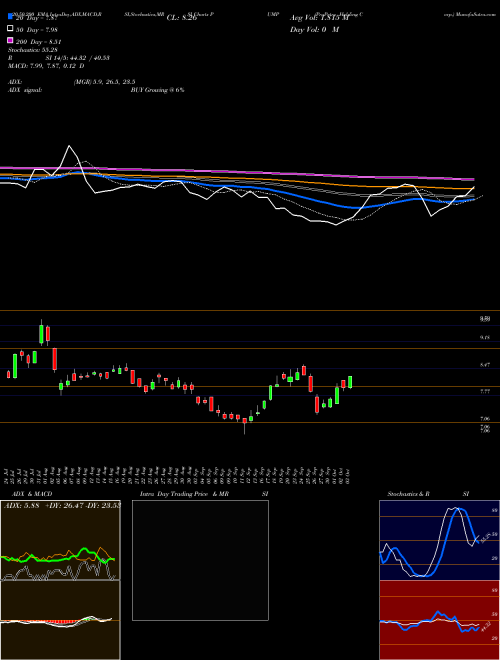500x660 pixels.
Task: Select the 'Stochastics: 55.28' line
Action: tap(33, 50)
